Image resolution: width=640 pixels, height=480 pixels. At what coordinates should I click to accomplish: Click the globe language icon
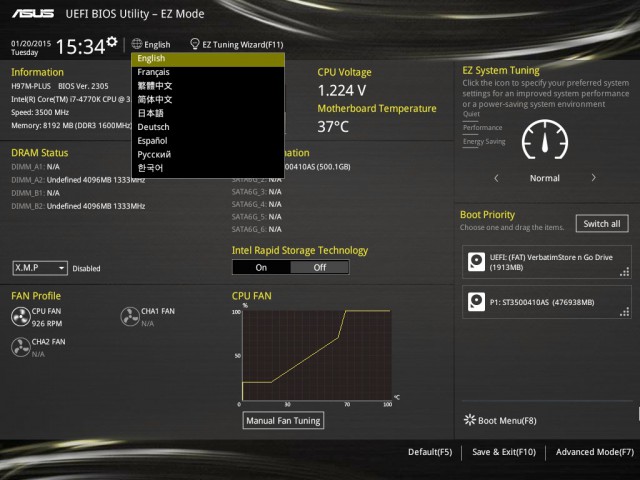pos(137,44)
